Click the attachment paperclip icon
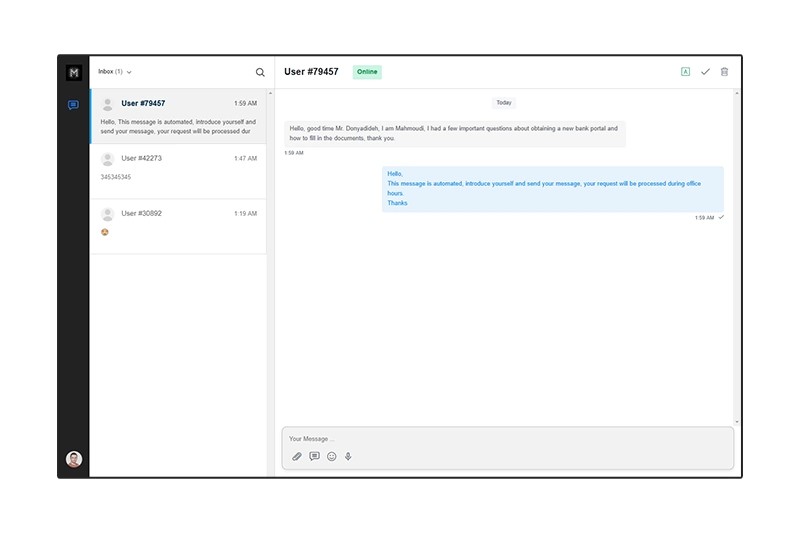Screen dimensions: 800x533 (297, 456)
